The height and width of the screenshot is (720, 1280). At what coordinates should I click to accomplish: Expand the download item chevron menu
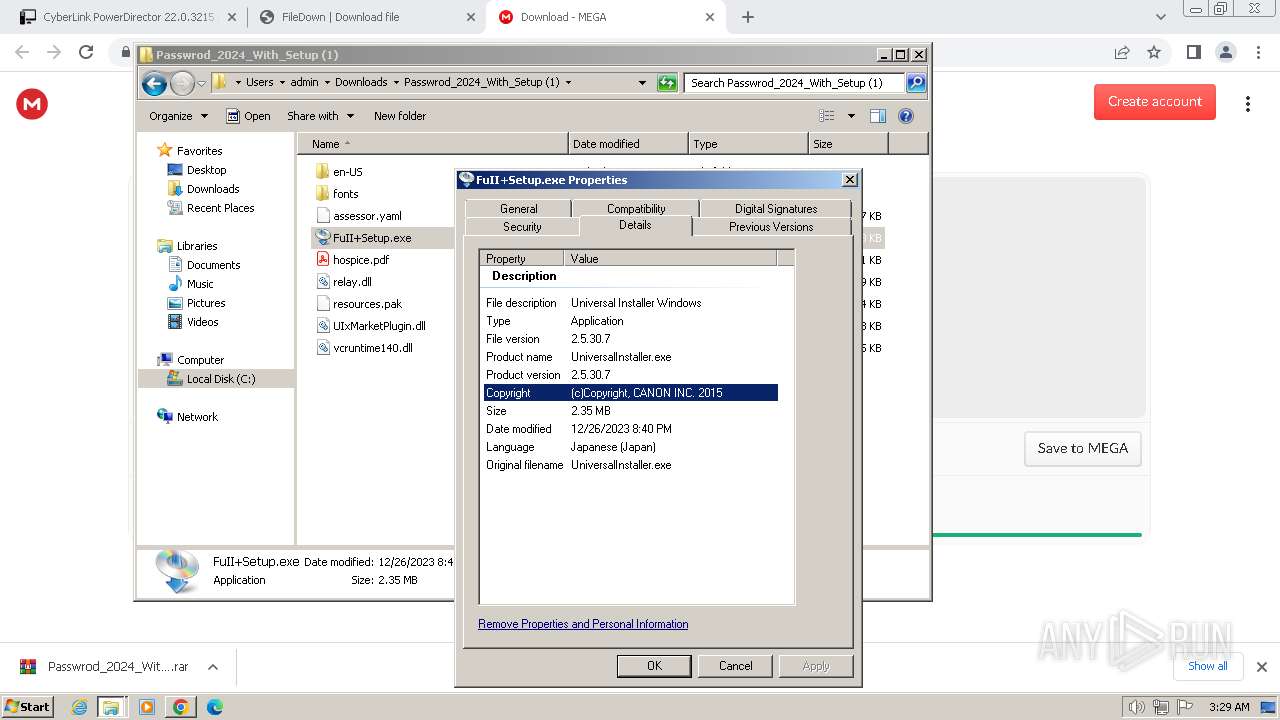coord(212,667)
